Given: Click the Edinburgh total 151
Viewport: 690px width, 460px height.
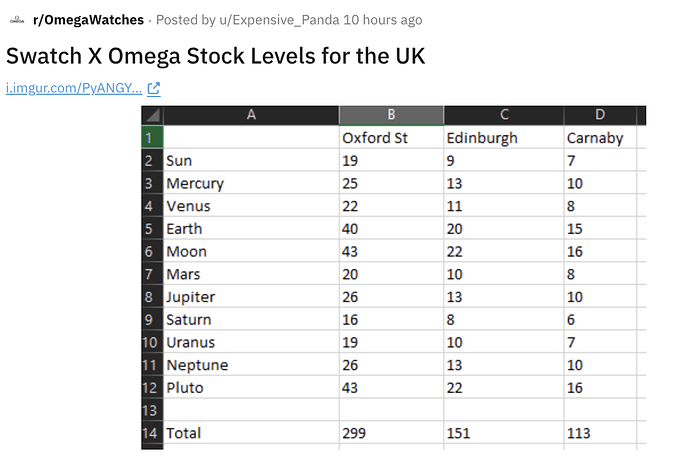Looking at the screenshot, I should click(504, 433).
